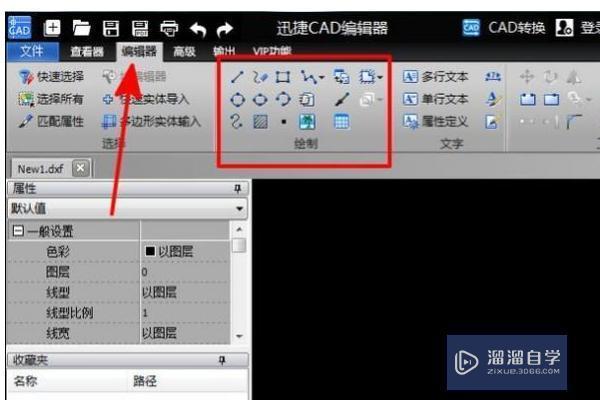Select the Spline curve tool

click(236, 122)
